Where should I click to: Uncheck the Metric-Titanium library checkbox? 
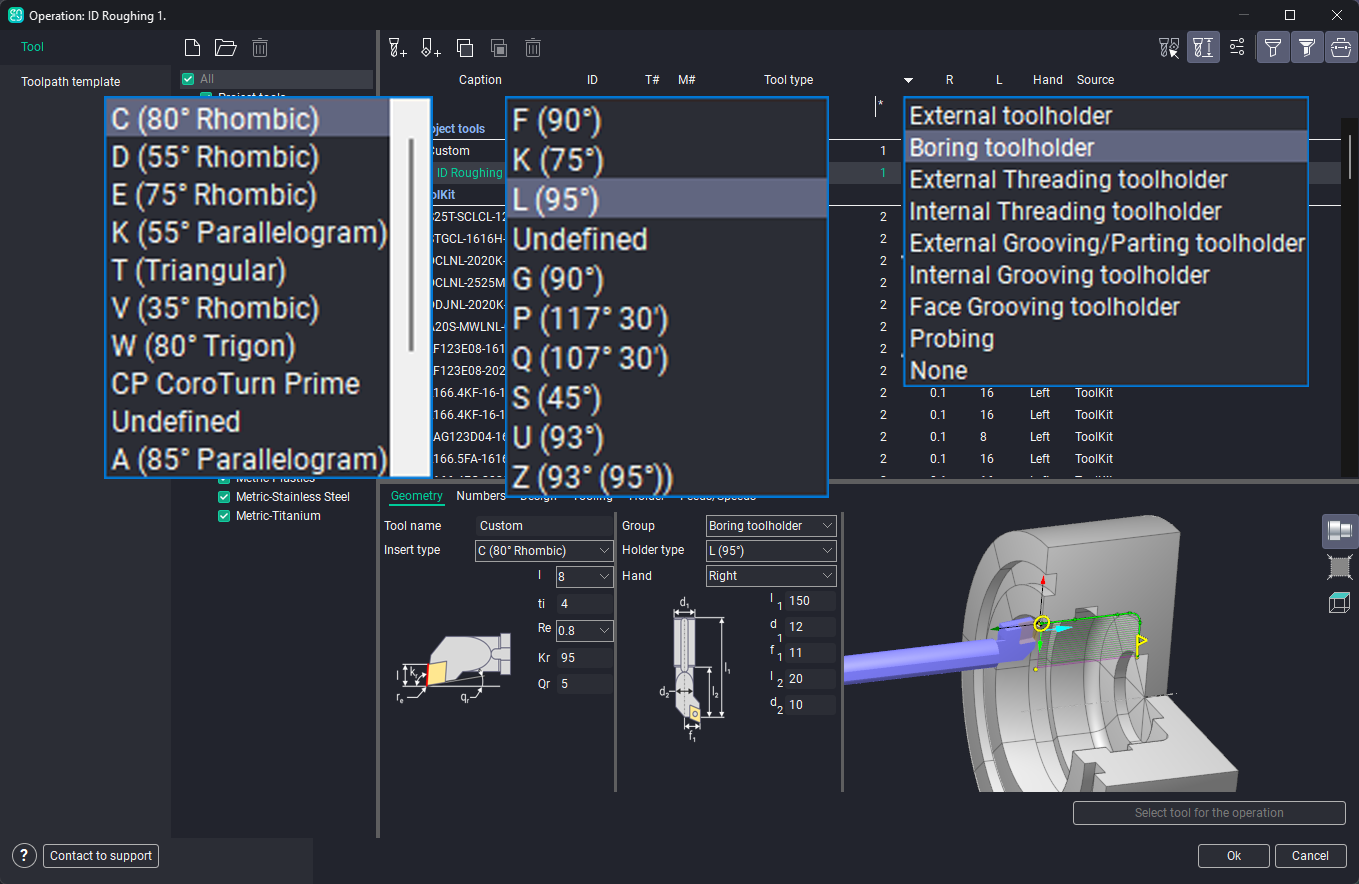[x=225, y=516]
